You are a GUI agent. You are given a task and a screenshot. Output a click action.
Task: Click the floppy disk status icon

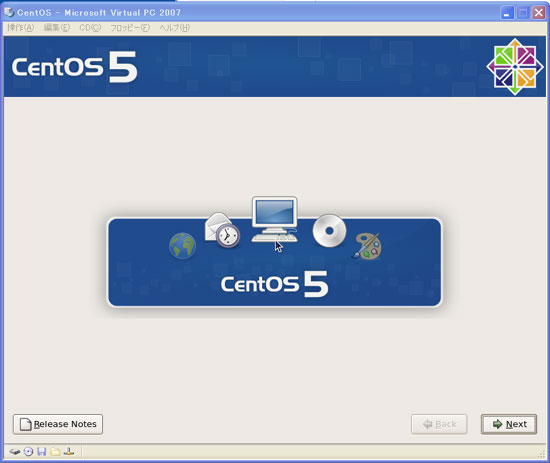coord(42,452)
